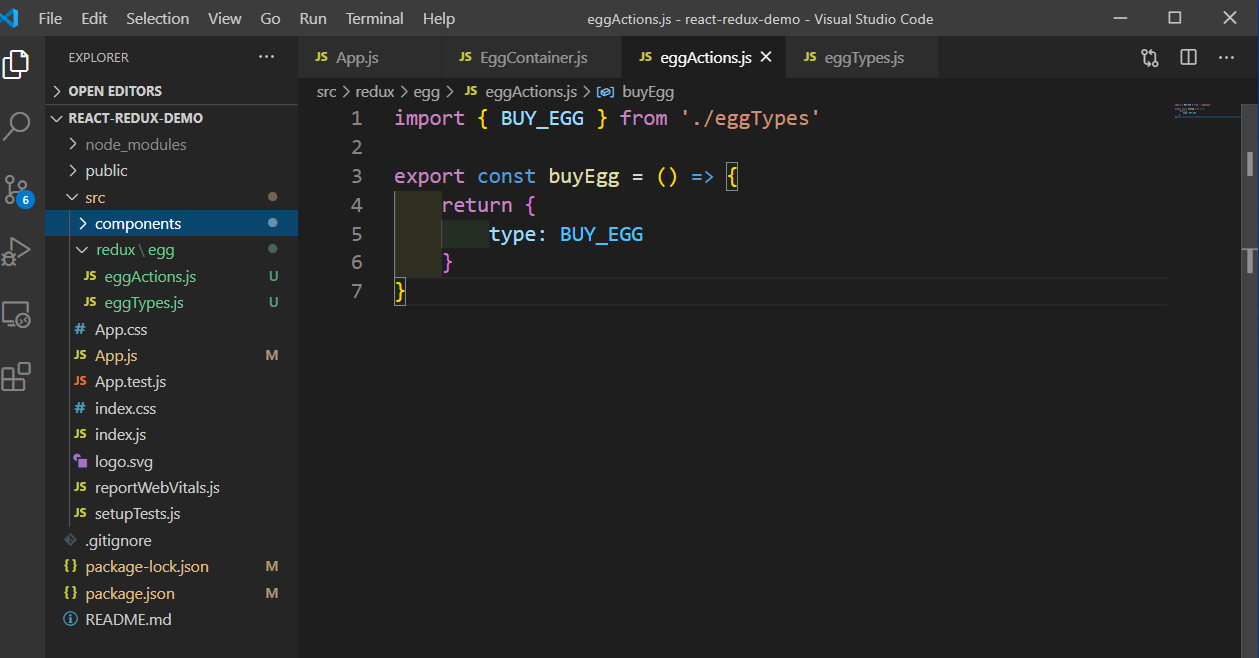Collapse the redux \ egg folder

172,250
